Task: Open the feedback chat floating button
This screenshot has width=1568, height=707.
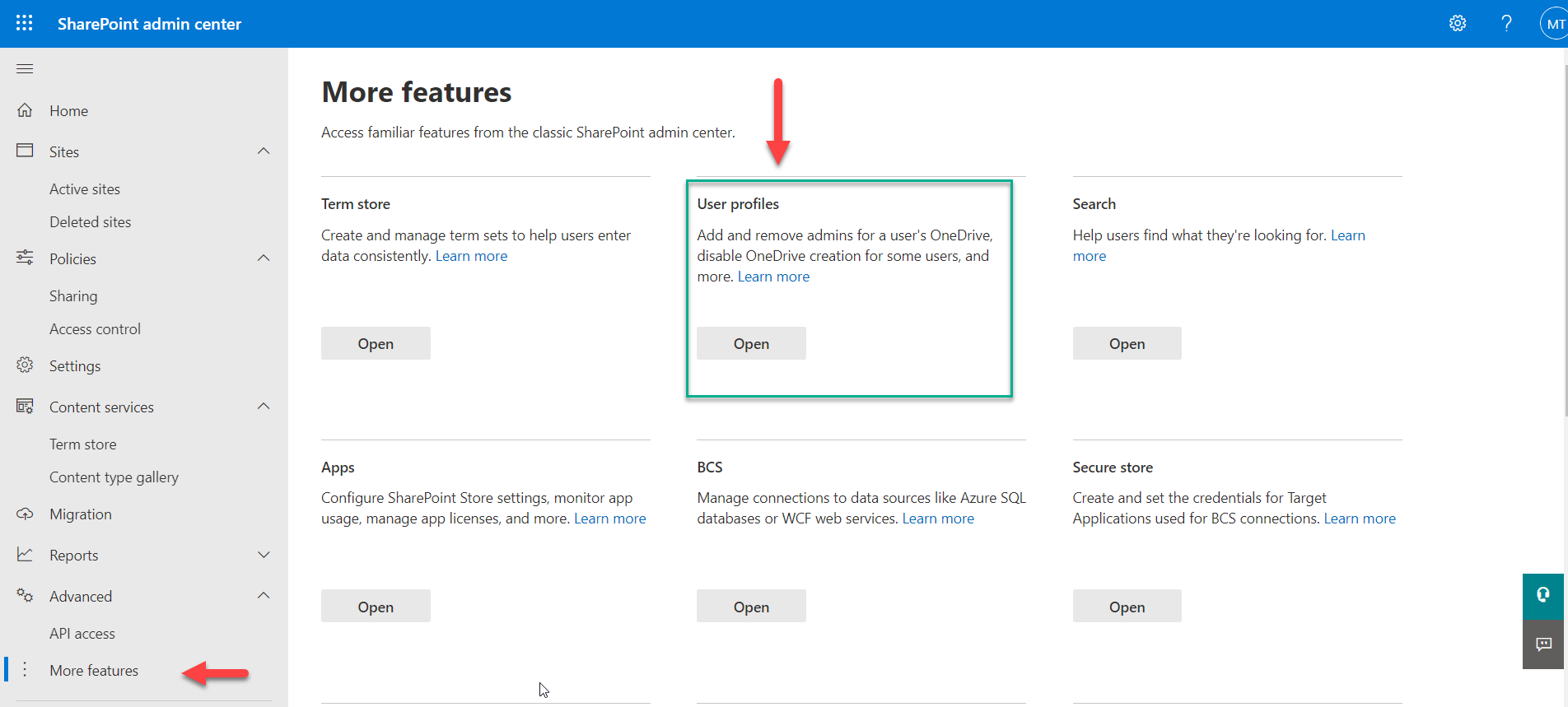Action: click(x=1543, y=644)
